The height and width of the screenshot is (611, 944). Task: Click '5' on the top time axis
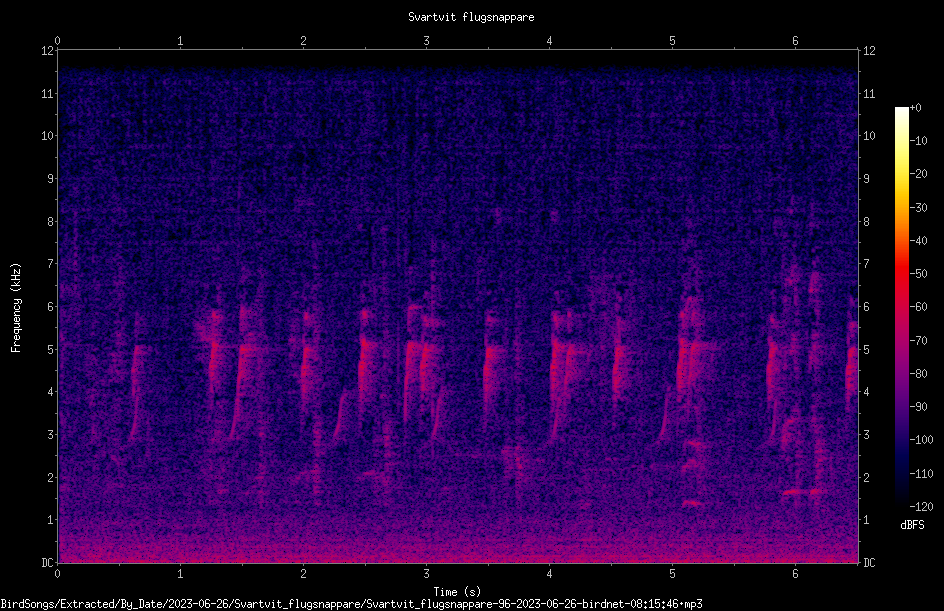pyautogui.click(x=672, y=41)
